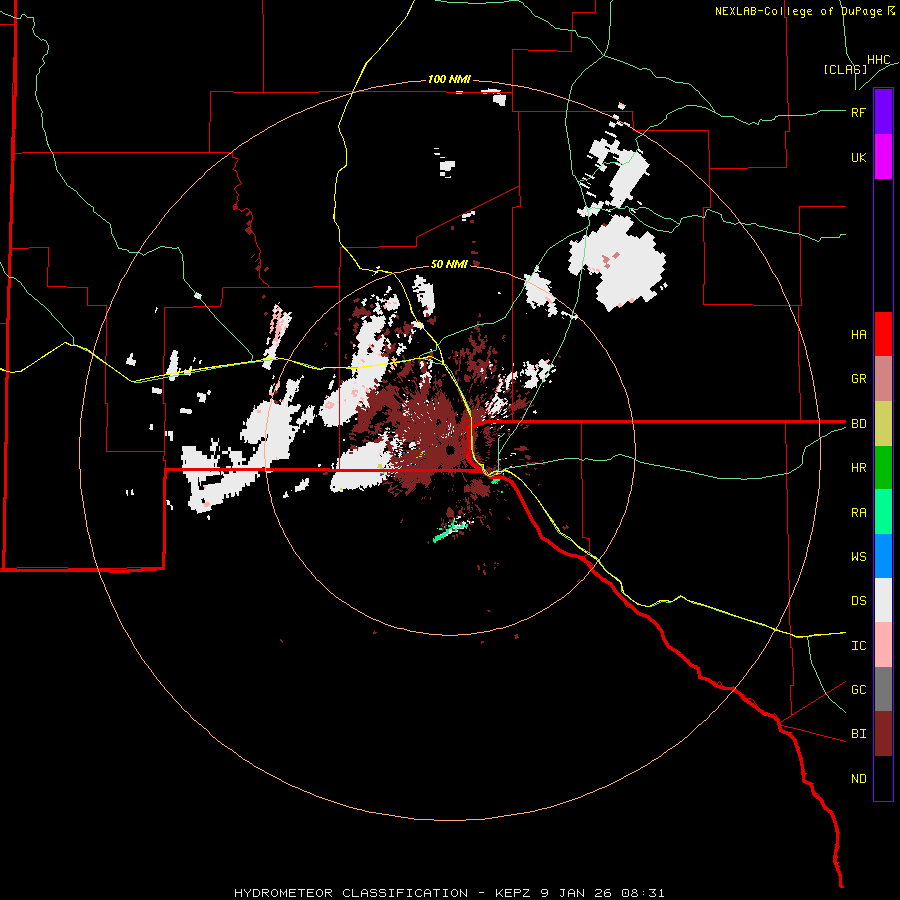Screen dimensions: 900x900
Task: Click the RF legend label
Action: click(x=858, y=112)
